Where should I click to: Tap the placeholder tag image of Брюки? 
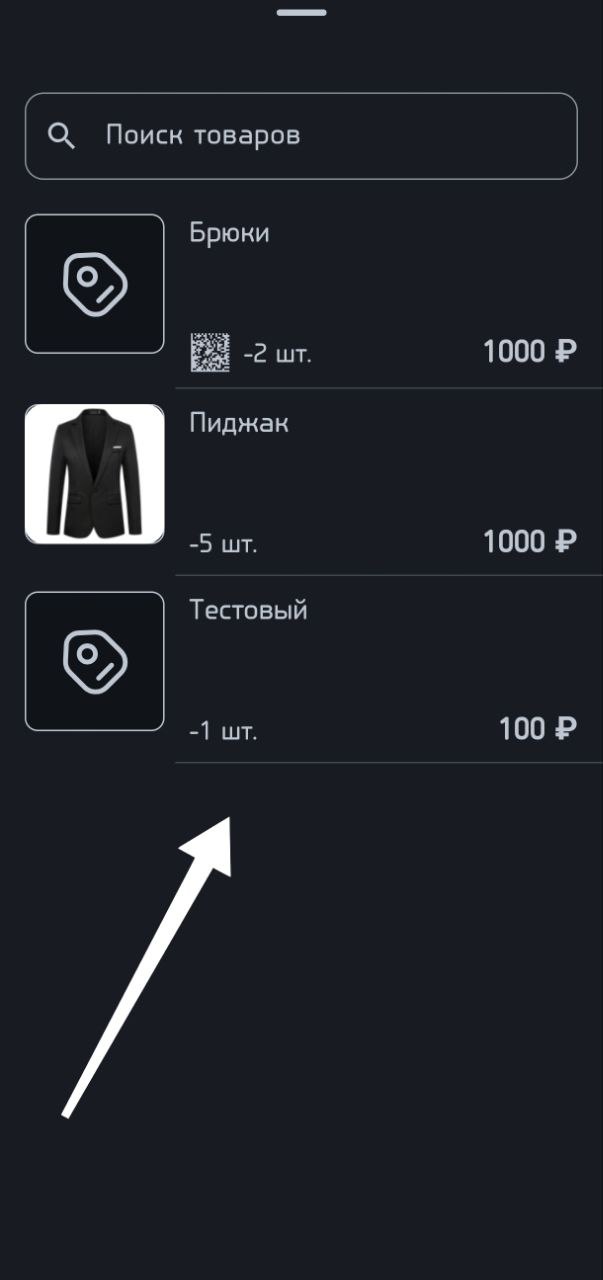click(x=94, y=283)
